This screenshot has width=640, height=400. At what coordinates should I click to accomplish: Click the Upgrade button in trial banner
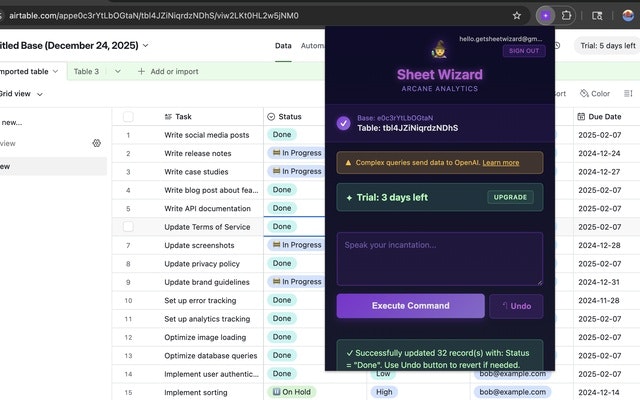click(510, 197)
